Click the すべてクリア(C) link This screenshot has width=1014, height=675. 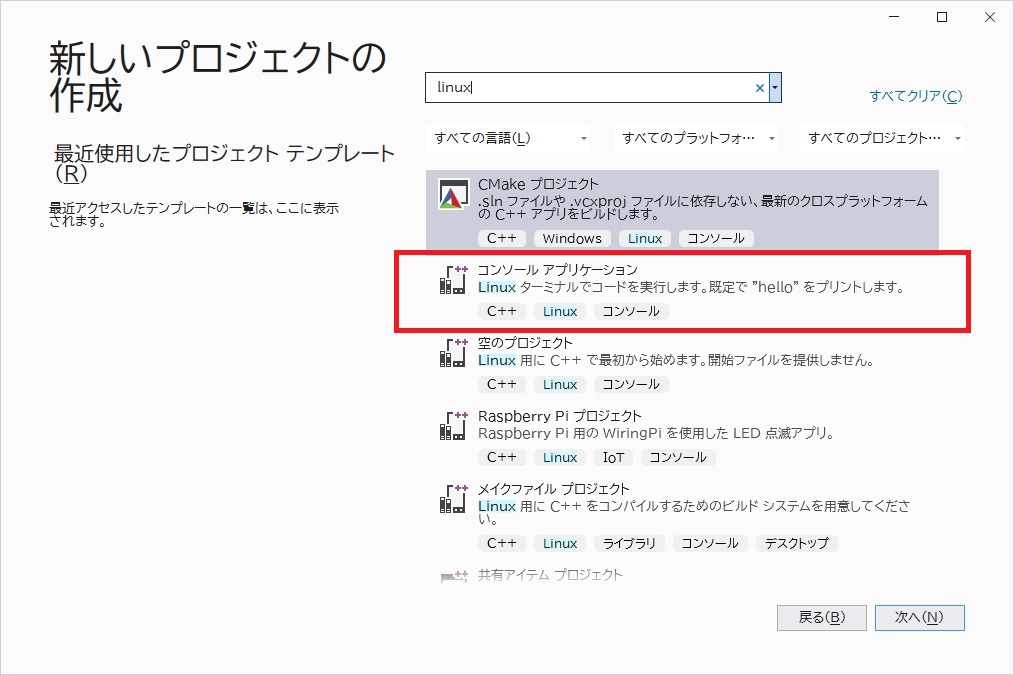click(916, 96)
